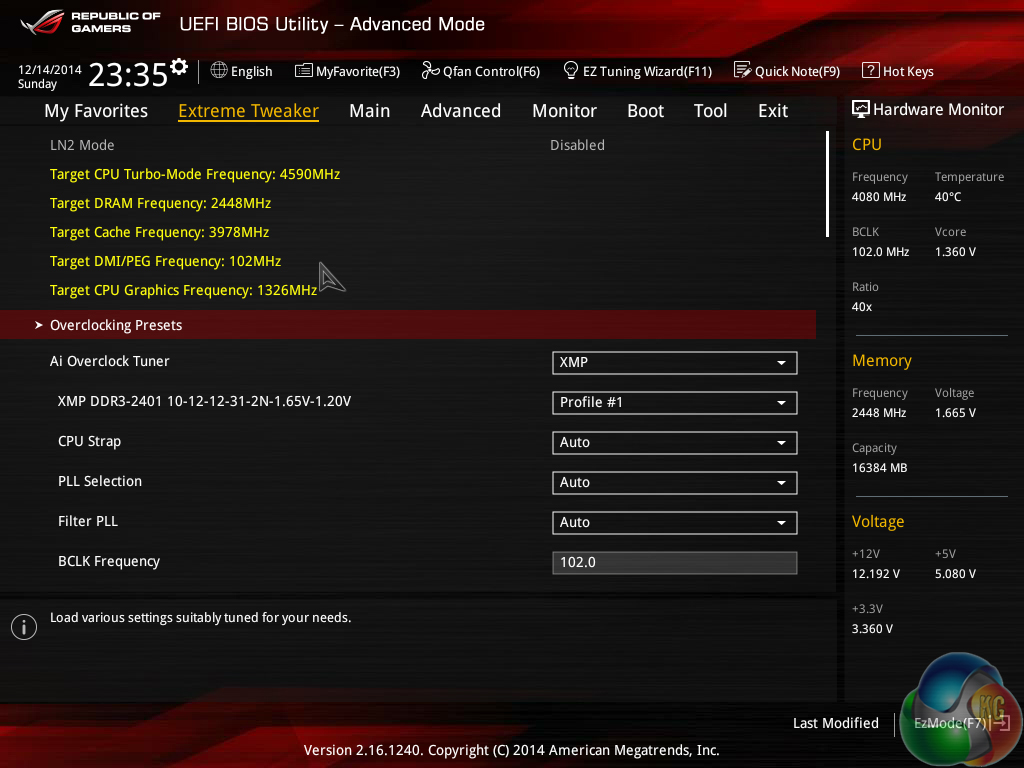Click the Filter PLL label

[x=88, y=521]
